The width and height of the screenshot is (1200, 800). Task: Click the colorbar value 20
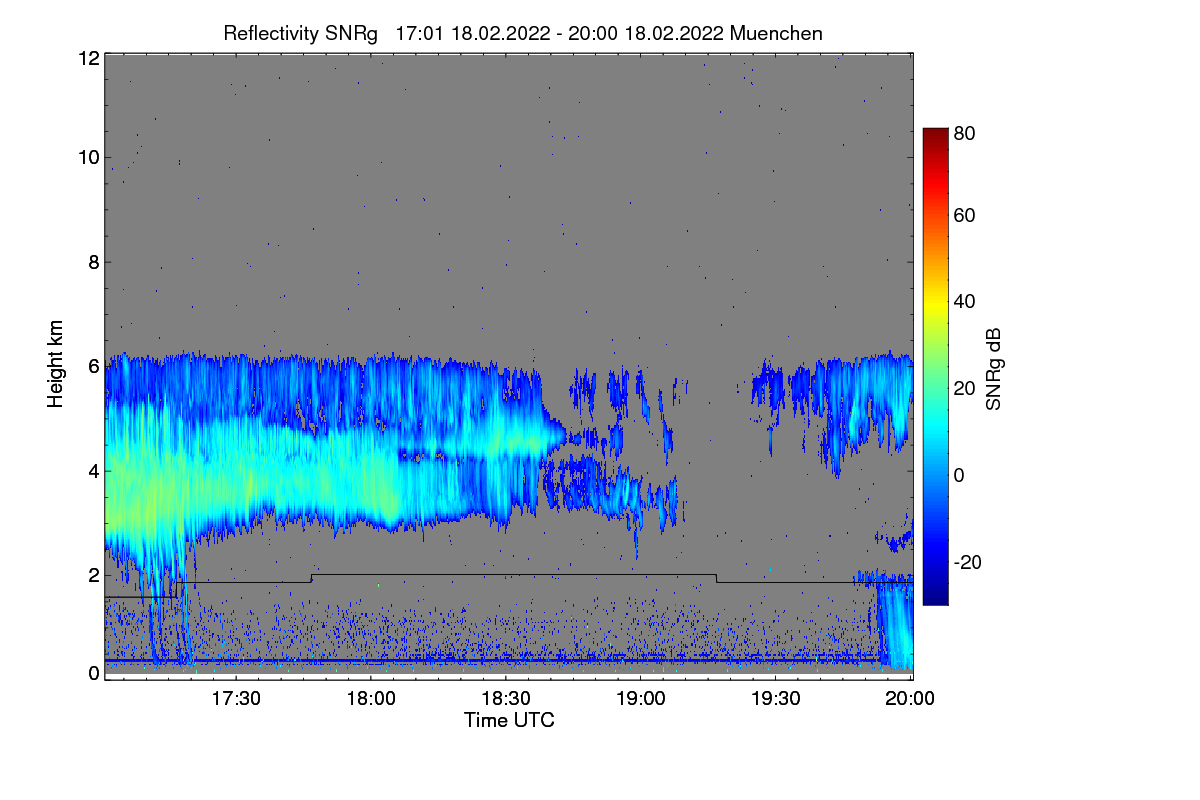pos(964,388)
